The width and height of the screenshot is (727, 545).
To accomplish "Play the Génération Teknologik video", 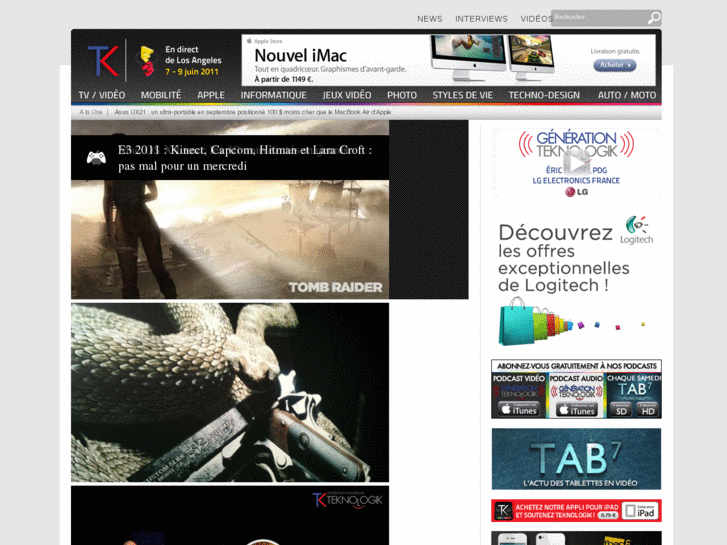I will click(576, 163).
